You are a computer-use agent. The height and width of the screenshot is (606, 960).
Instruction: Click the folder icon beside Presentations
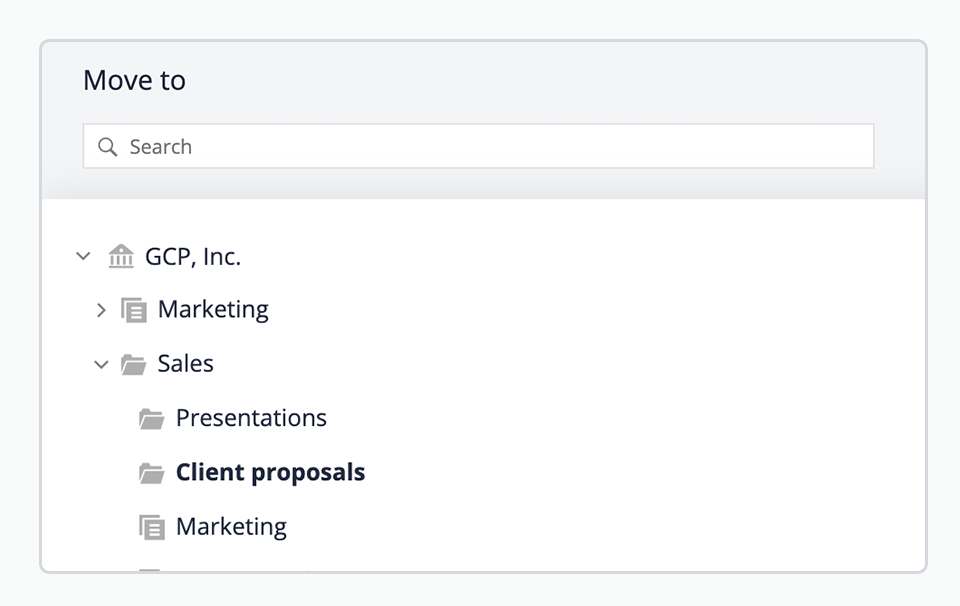tap(151, 419)
